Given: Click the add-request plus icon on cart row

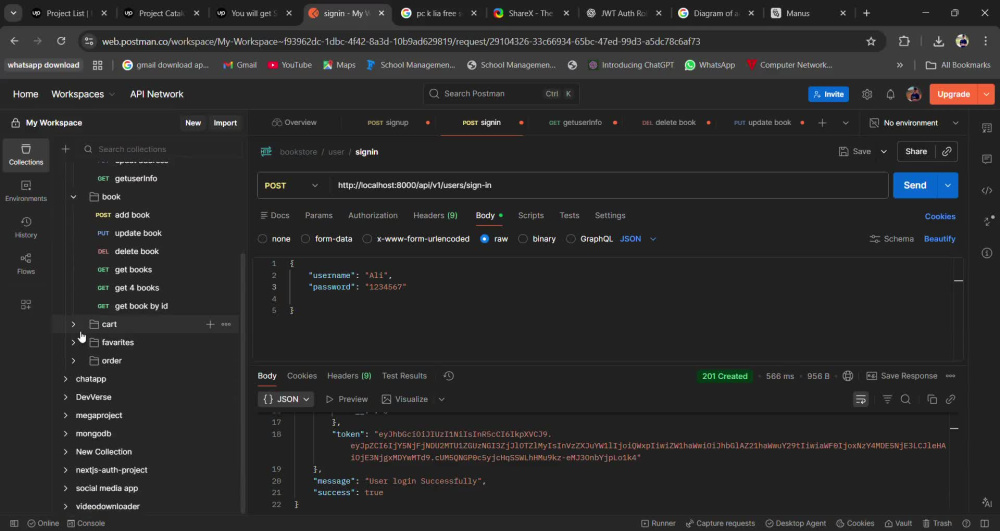Looking at the screenshot, I should [210, 324].
